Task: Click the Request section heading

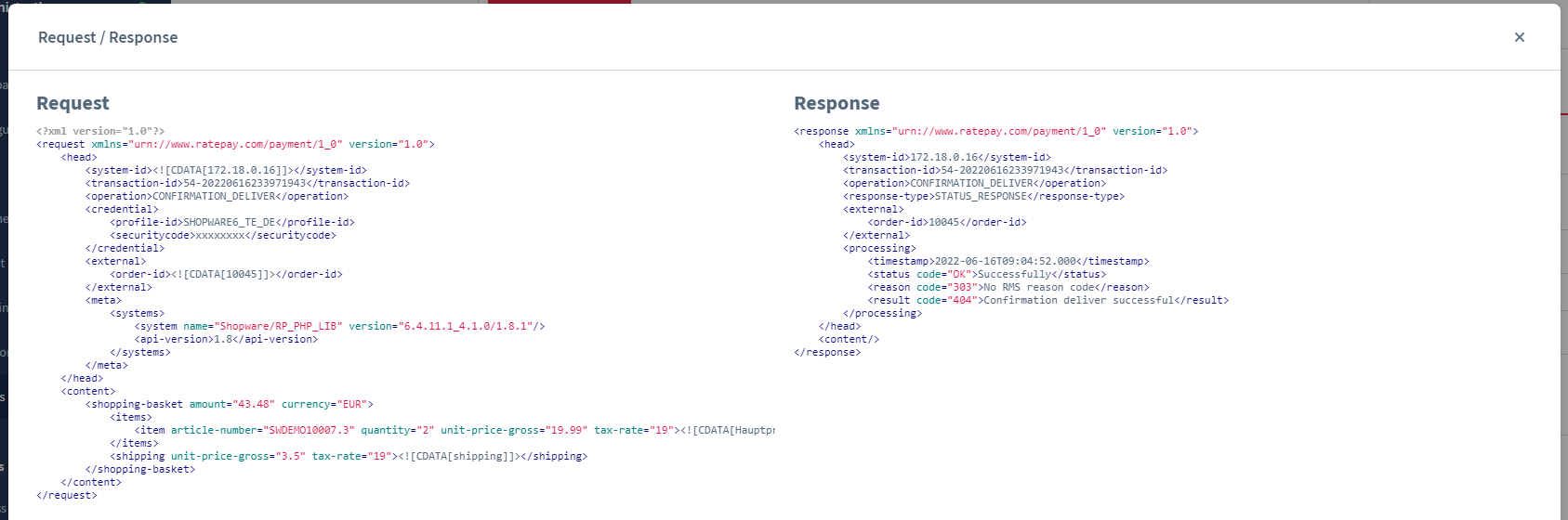Action: [x=72, y=103]
